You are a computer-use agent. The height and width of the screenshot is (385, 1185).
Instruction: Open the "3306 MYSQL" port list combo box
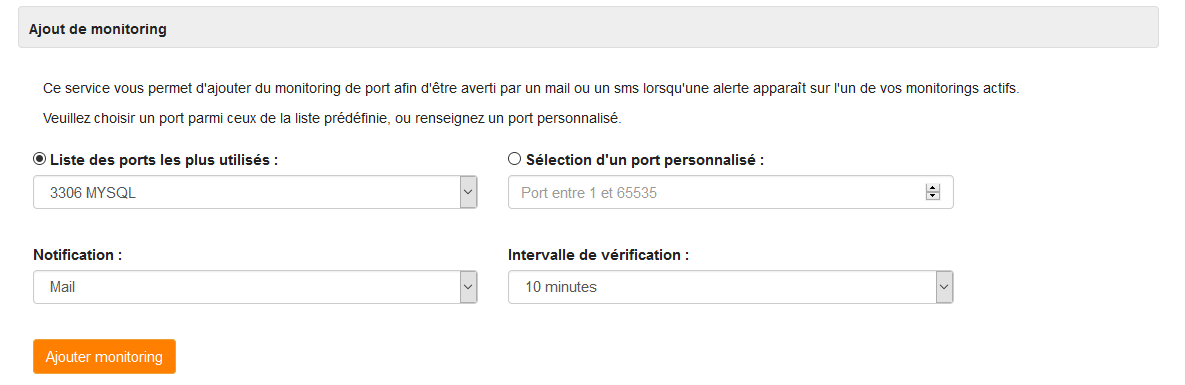click(255, 192)
